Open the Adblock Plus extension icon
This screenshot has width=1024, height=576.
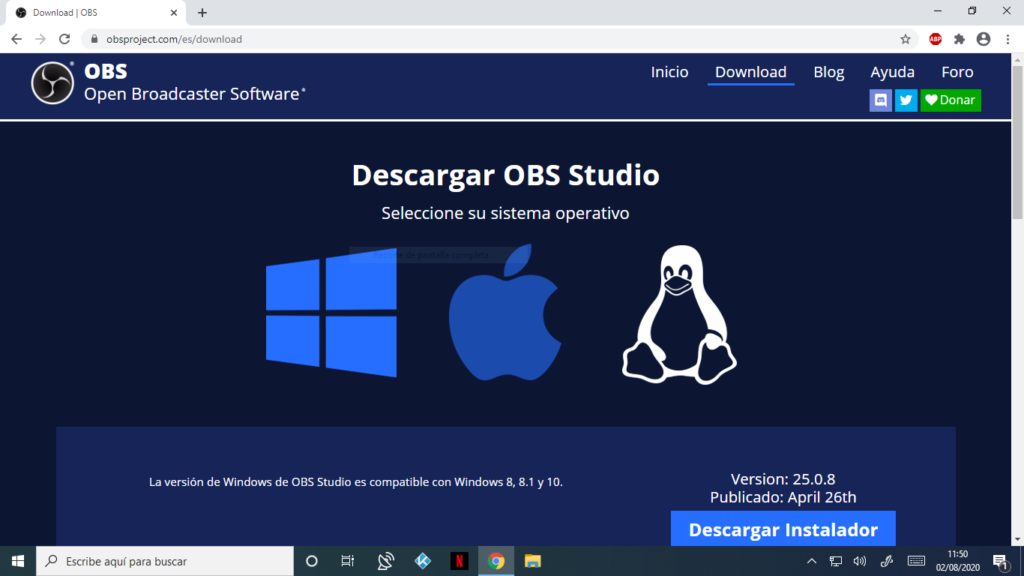pyautogui.click(x=935, y=39)
